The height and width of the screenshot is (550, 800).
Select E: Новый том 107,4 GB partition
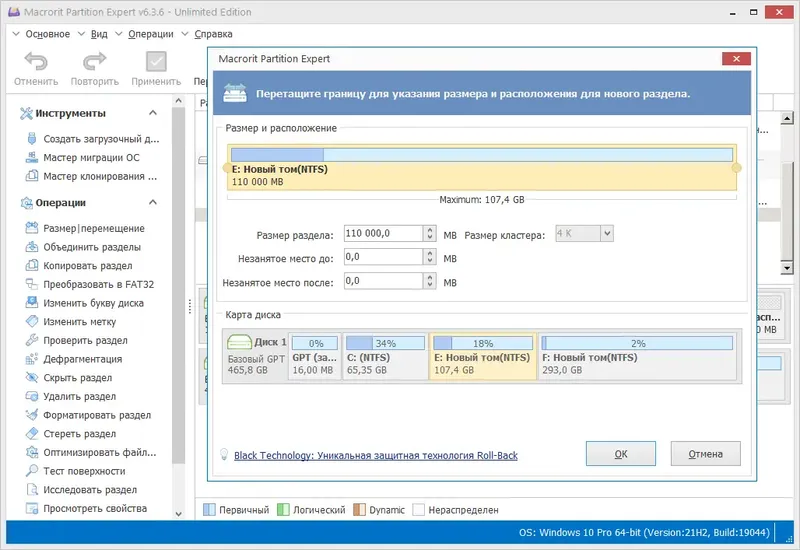tap(483, 357)
